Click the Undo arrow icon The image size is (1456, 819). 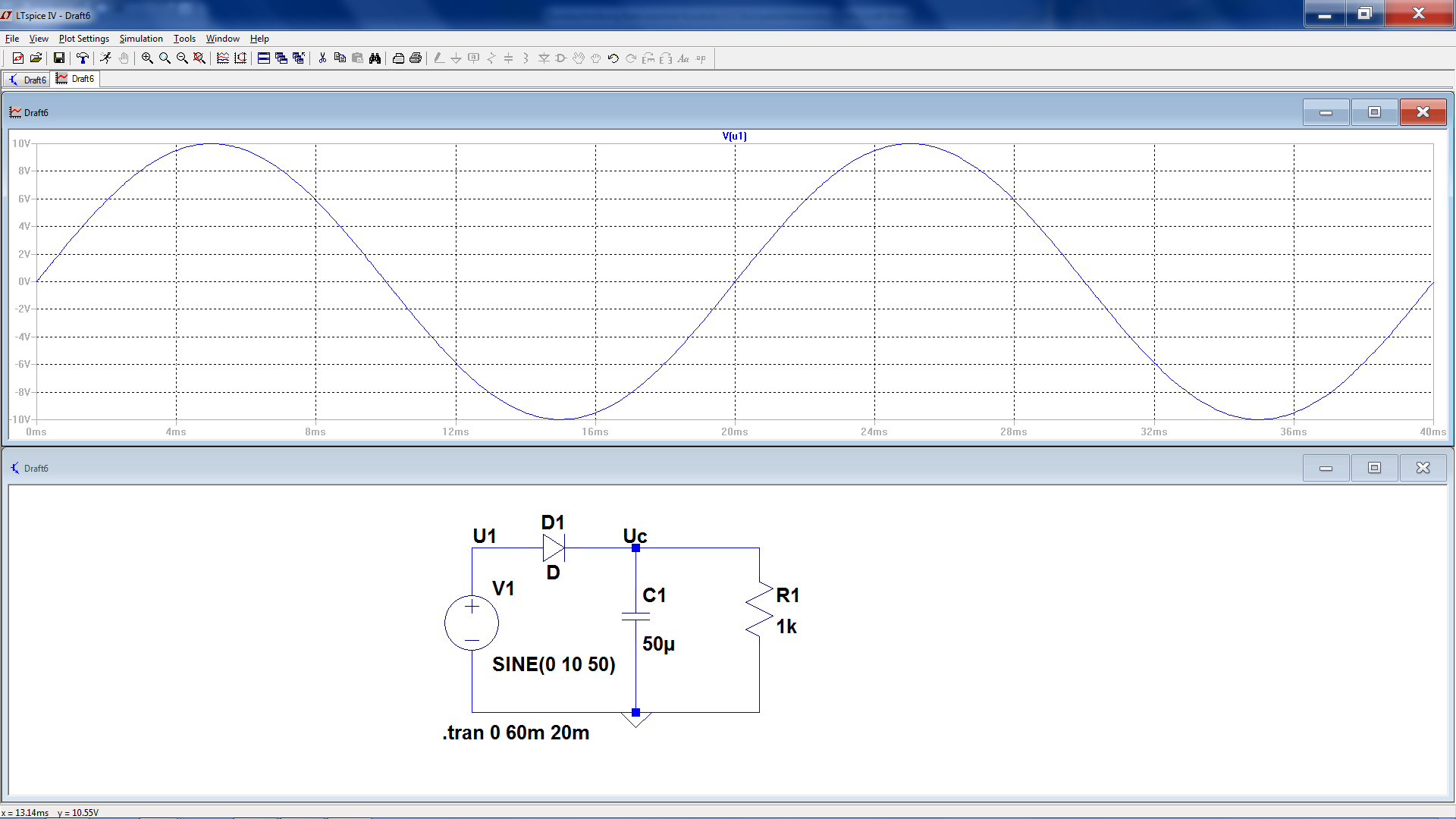click(613, 58)
